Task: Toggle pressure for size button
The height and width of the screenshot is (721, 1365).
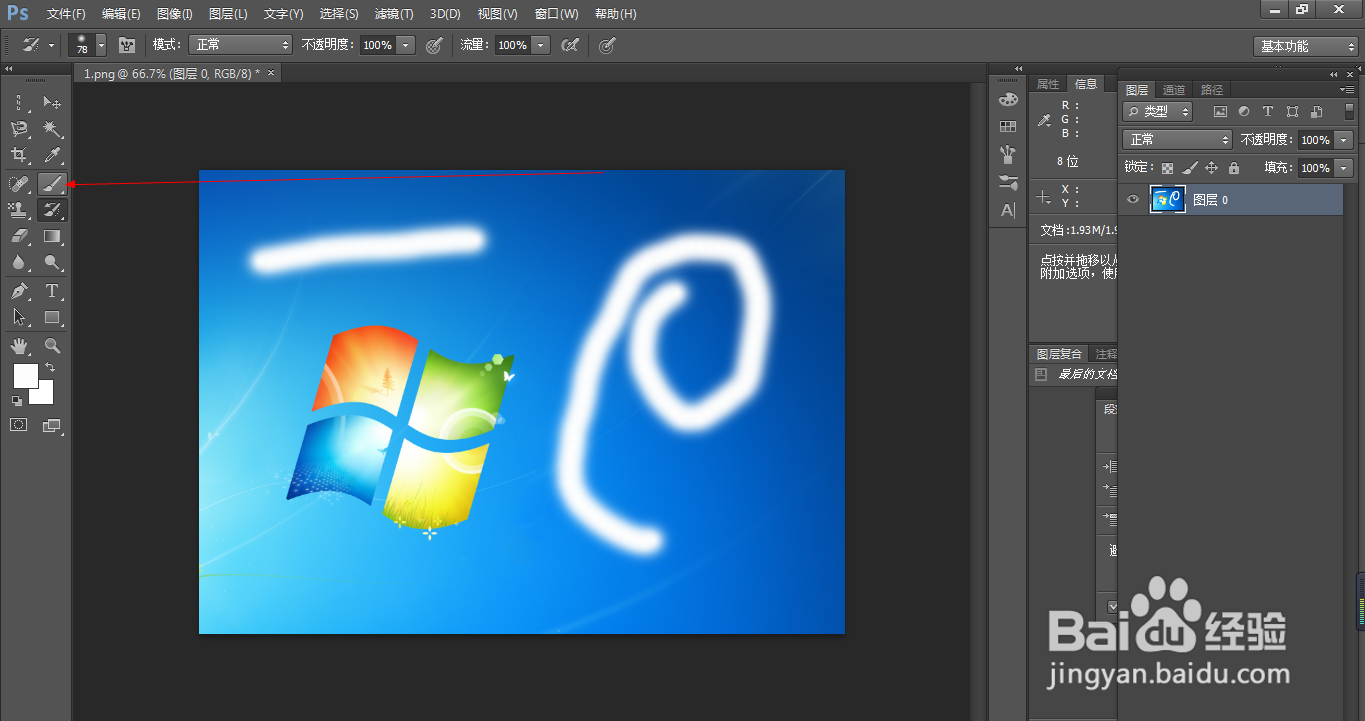Action: [x=607, y=45]
